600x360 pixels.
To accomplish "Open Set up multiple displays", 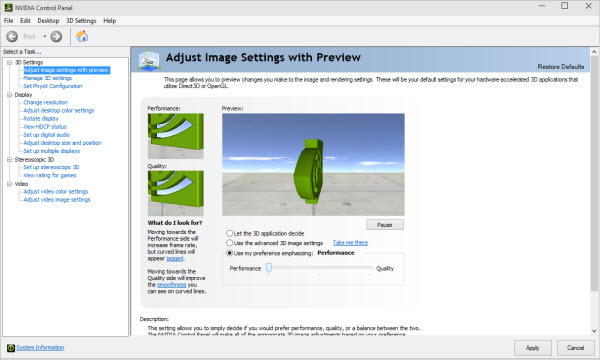I will coord(52,151).
